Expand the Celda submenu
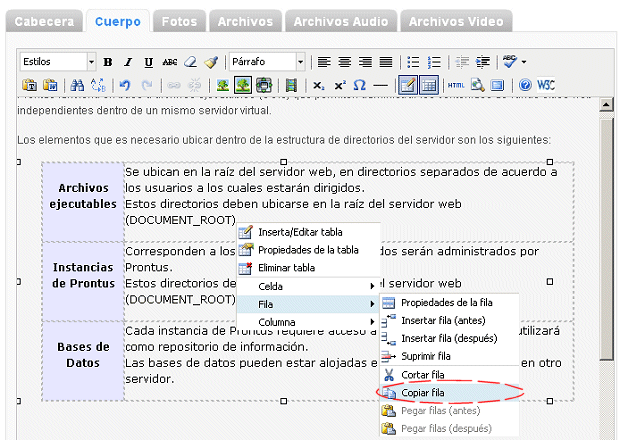Image resolution: width=620 pixels, height=440 pixels. pyautogui.click(x=308, y=286)
